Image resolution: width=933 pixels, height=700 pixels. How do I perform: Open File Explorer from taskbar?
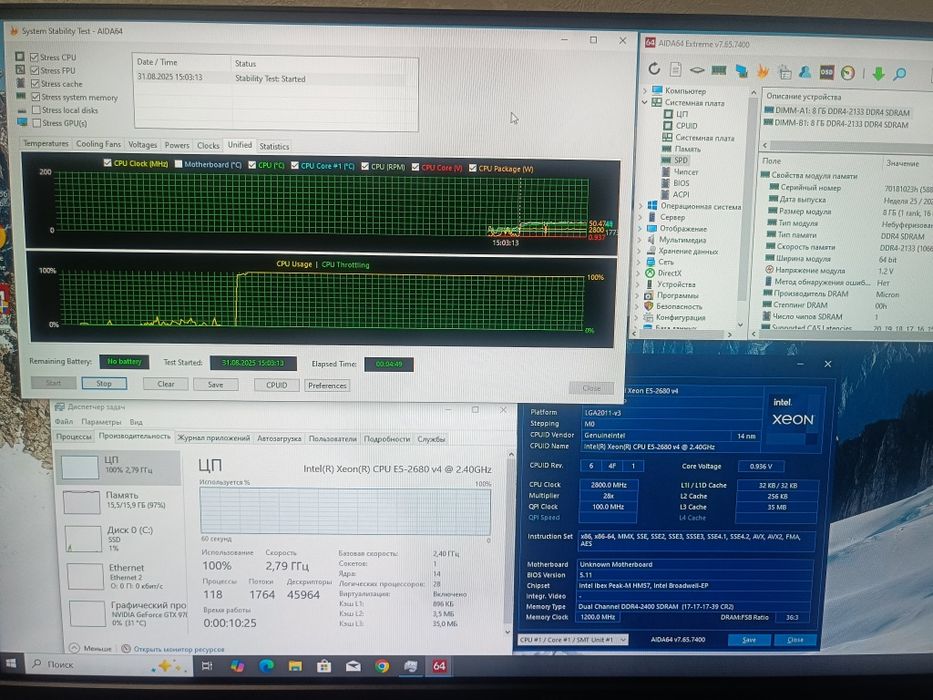(295, 665)
